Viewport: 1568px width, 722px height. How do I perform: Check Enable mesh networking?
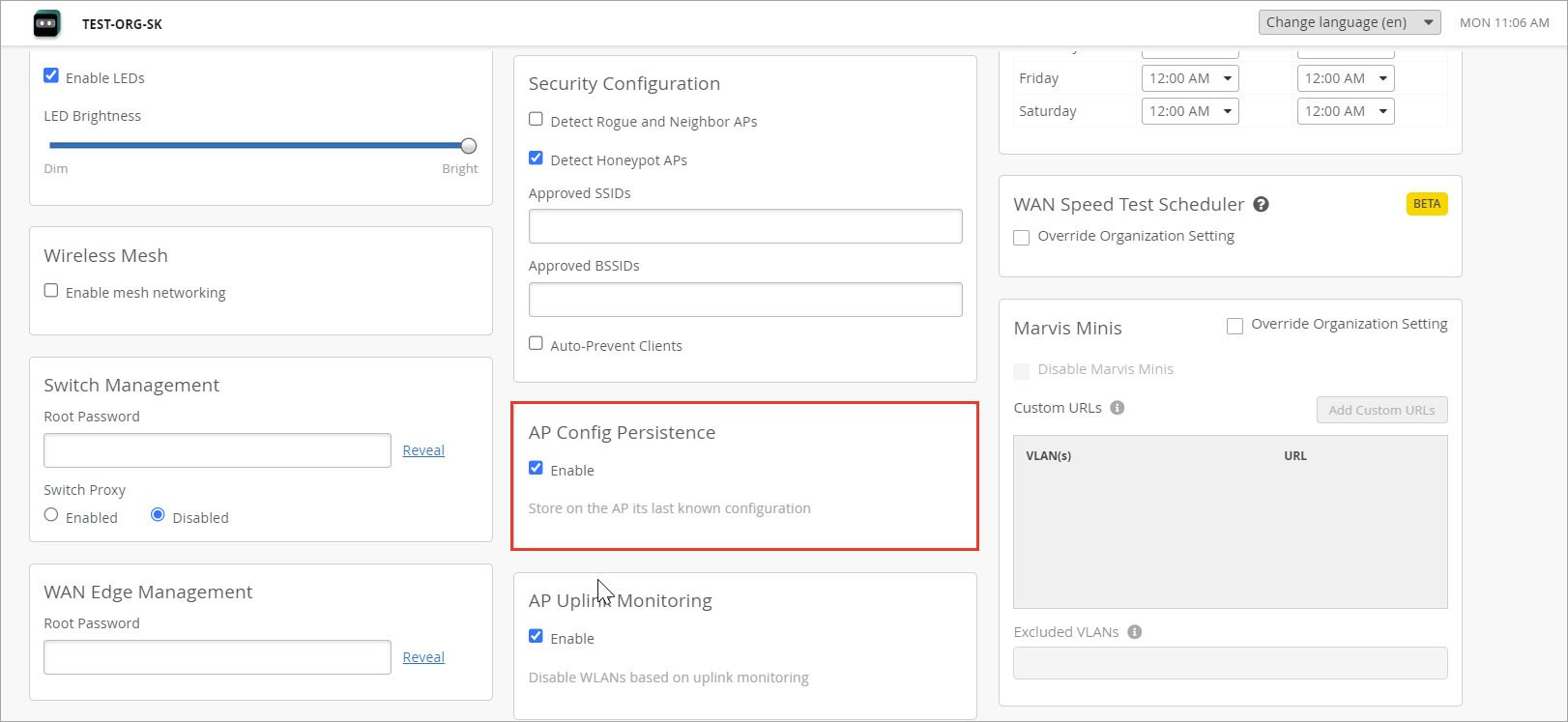(51, 291)
